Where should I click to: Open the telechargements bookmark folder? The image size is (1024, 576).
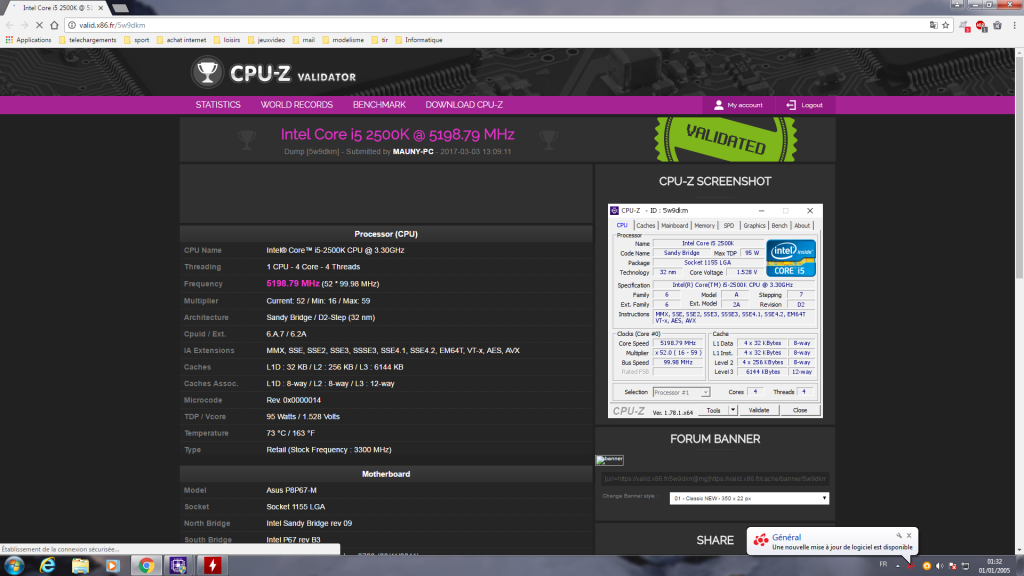point(88,40)
